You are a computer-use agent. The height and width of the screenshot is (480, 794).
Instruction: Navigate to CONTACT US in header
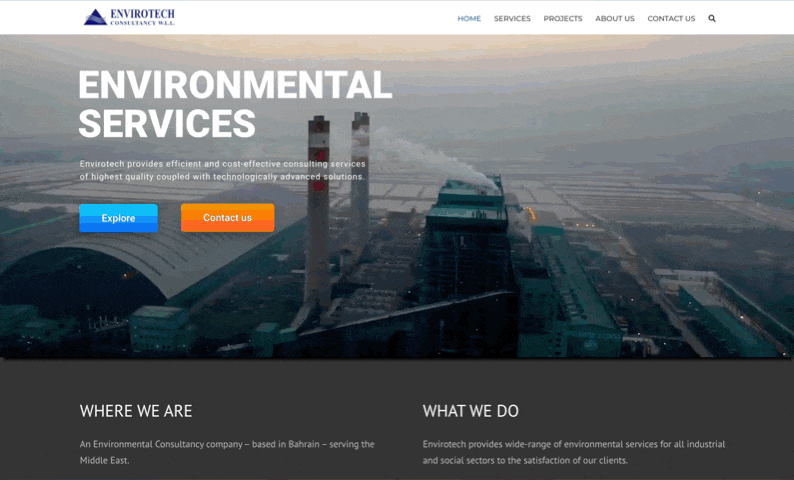pos(671,18)
